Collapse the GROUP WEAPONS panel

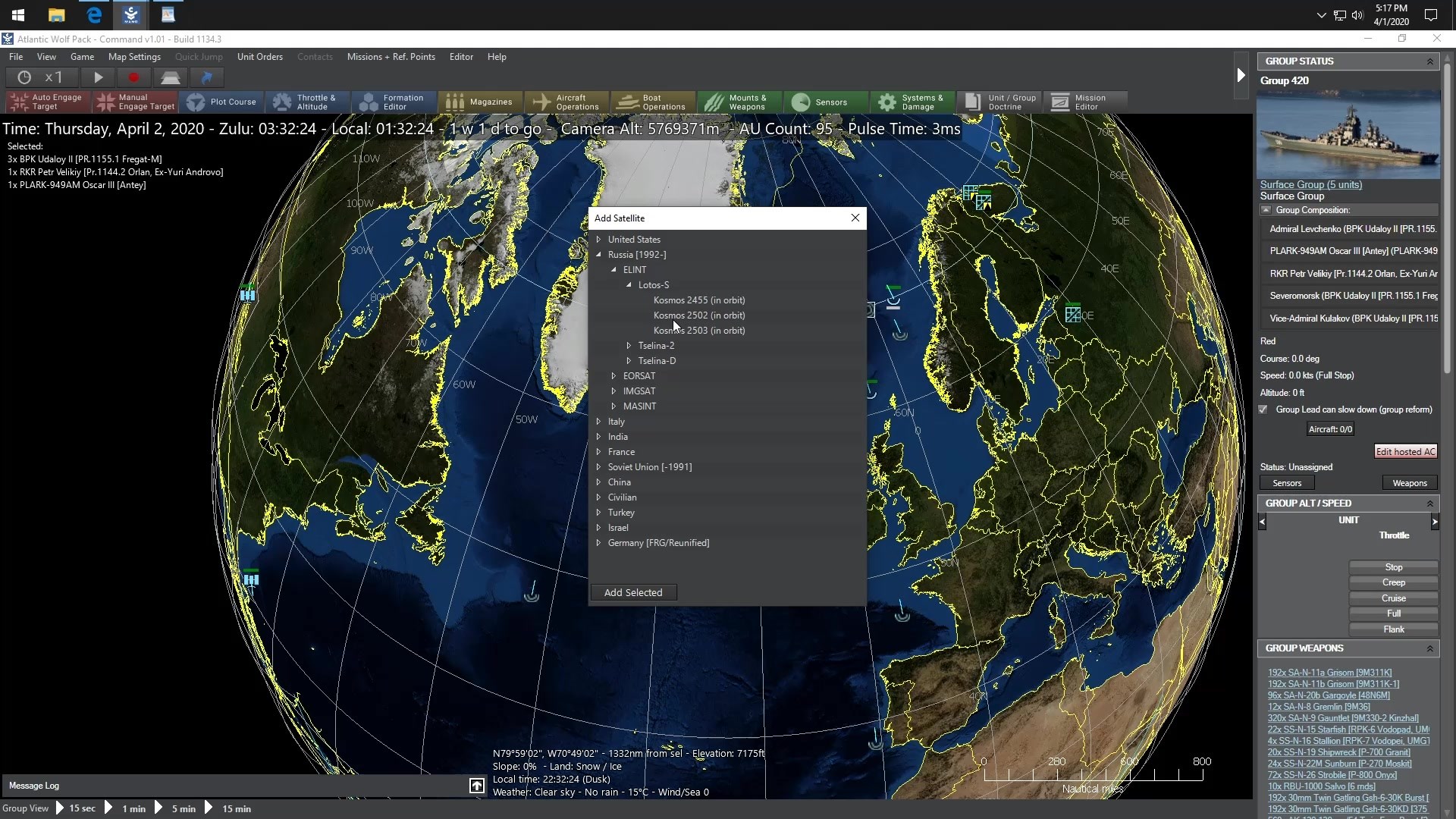click(x=1429, y=648)
